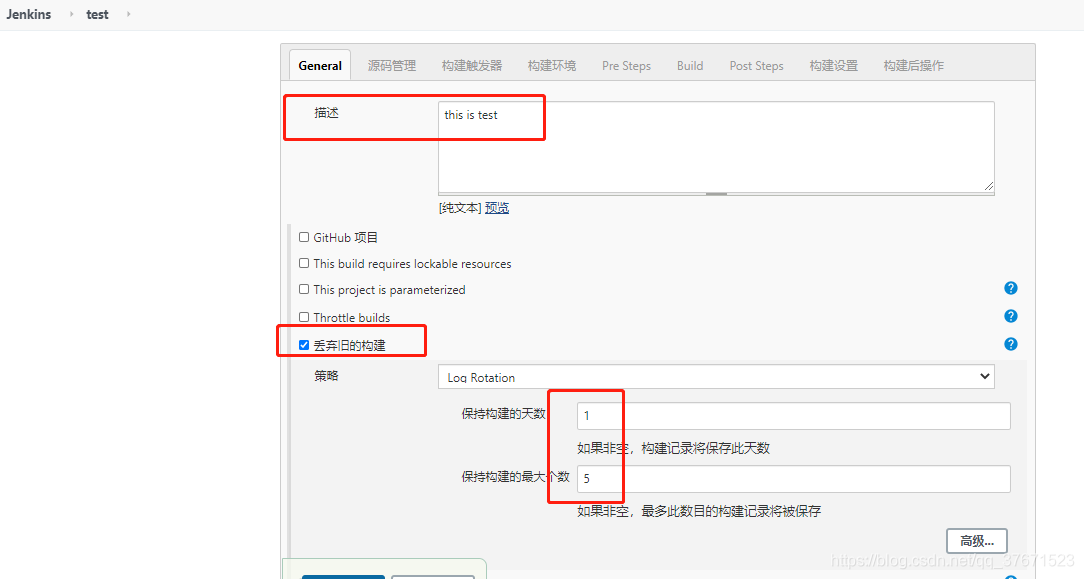Image resolution: width=1084 pixels, height=579 pixels.
Task: Go to Jenkins breadcrumb home
Action: tap(29, 14)
